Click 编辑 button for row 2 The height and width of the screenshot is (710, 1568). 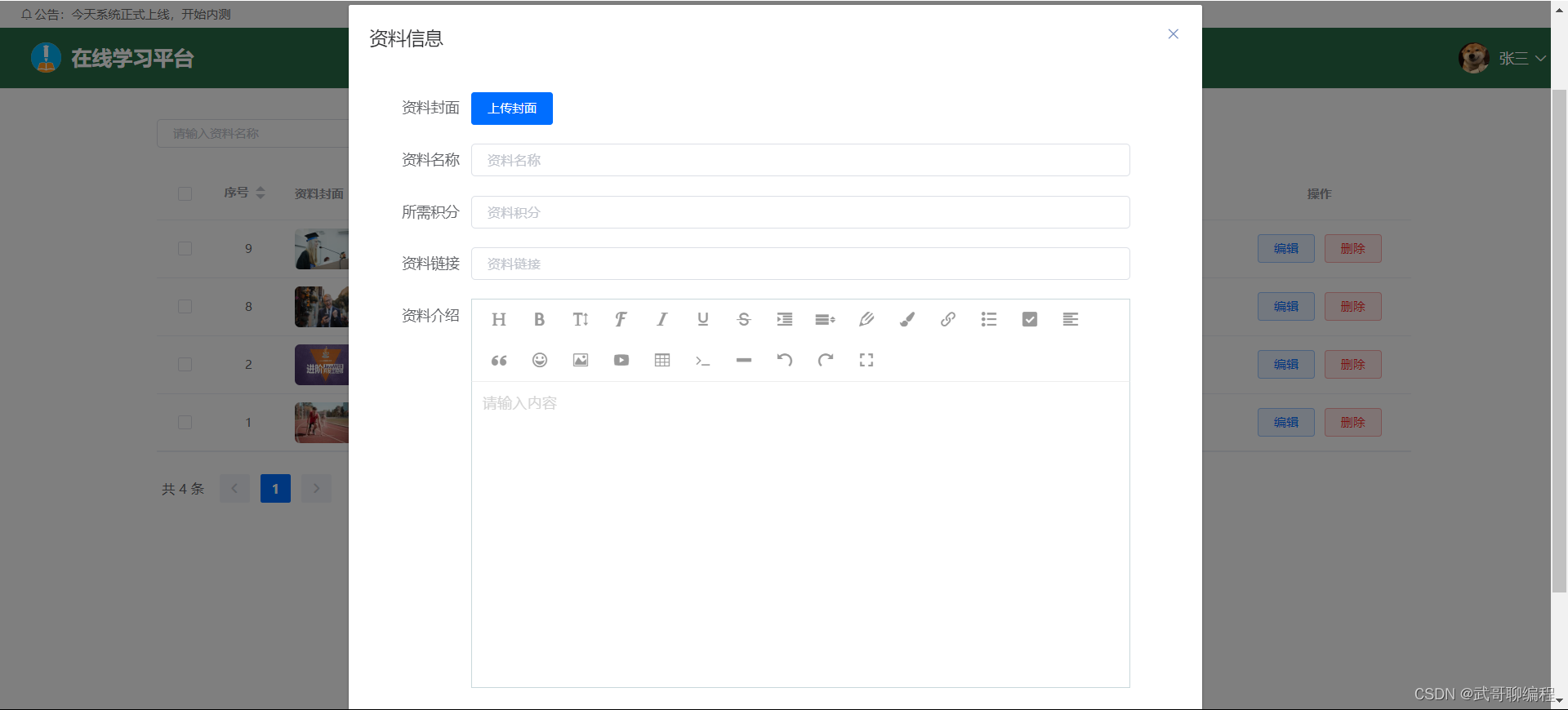tap(1286, 365)
